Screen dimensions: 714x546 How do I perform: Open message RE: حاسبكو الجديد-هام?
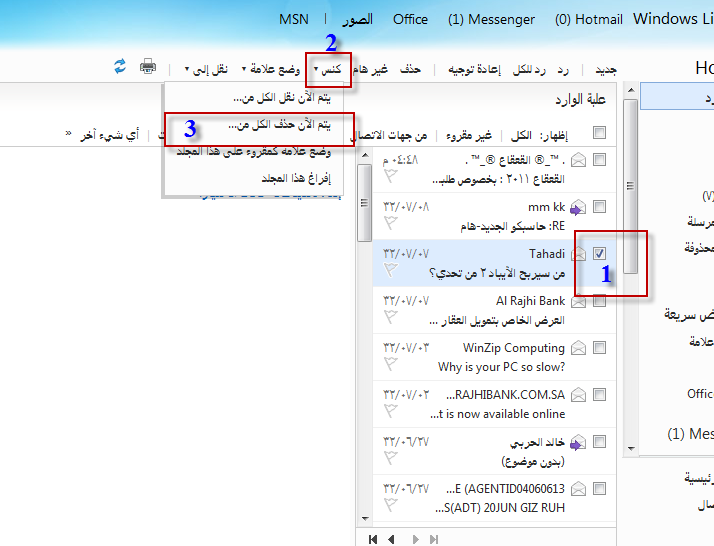click(x=513, y=226)
